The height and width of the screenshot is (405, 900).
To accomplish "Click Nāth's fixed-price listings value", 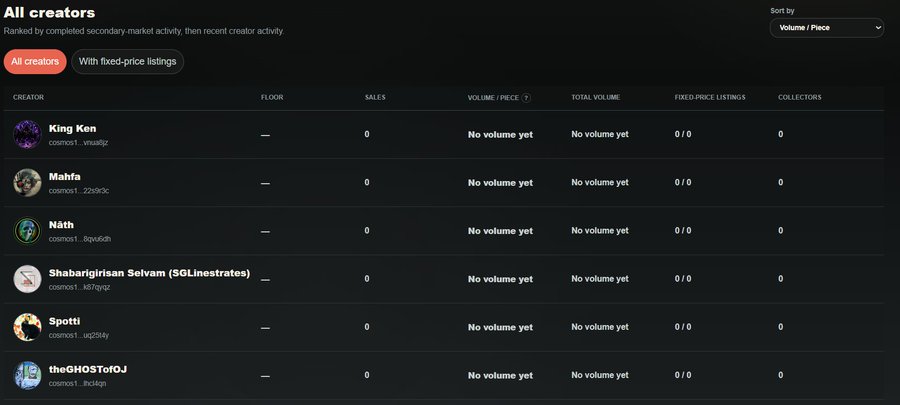I will point(683,231).
